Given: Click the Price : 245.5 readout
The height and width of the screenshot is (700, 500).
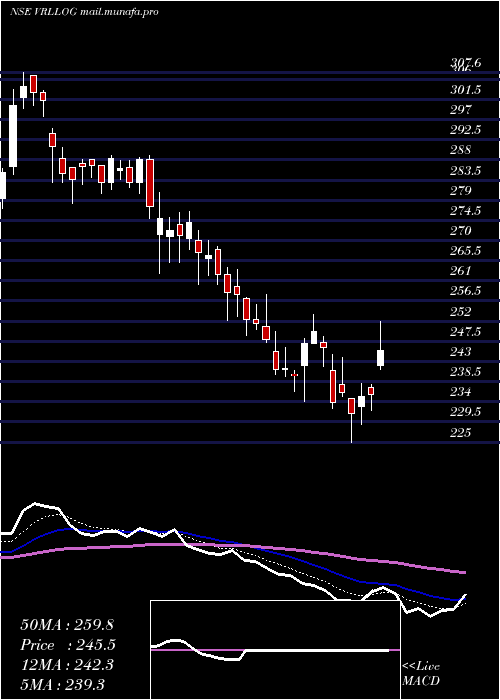Looking at the screenshot, I should pos(68,645).
